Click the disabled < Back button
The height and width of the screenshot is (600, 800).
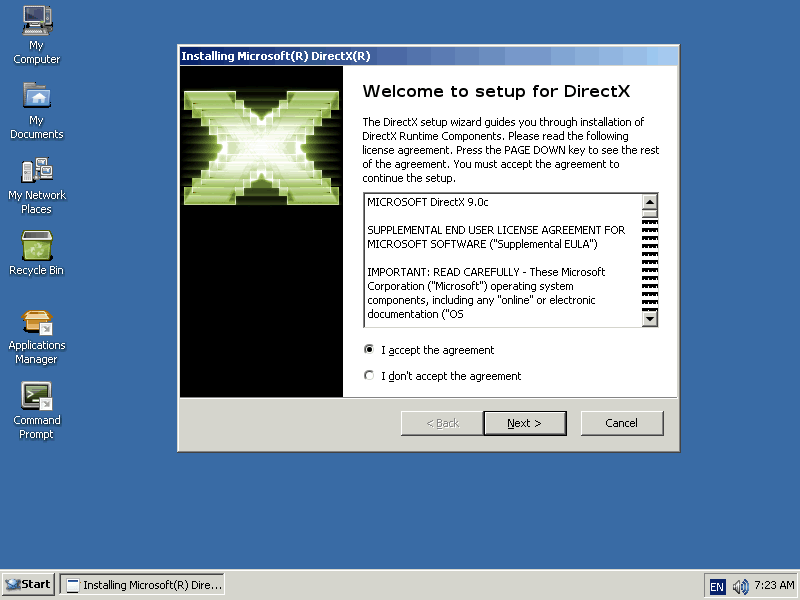(442, 423)
